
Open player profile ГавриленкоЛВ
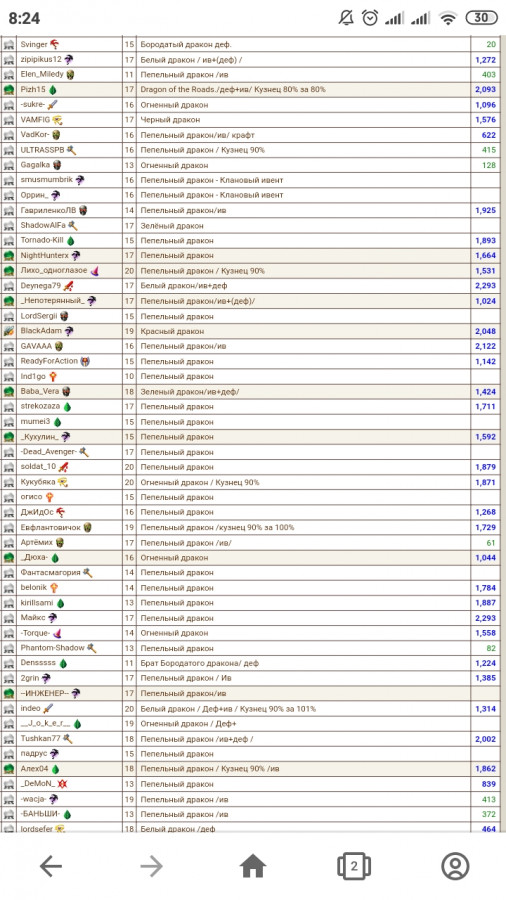(48, 210)
